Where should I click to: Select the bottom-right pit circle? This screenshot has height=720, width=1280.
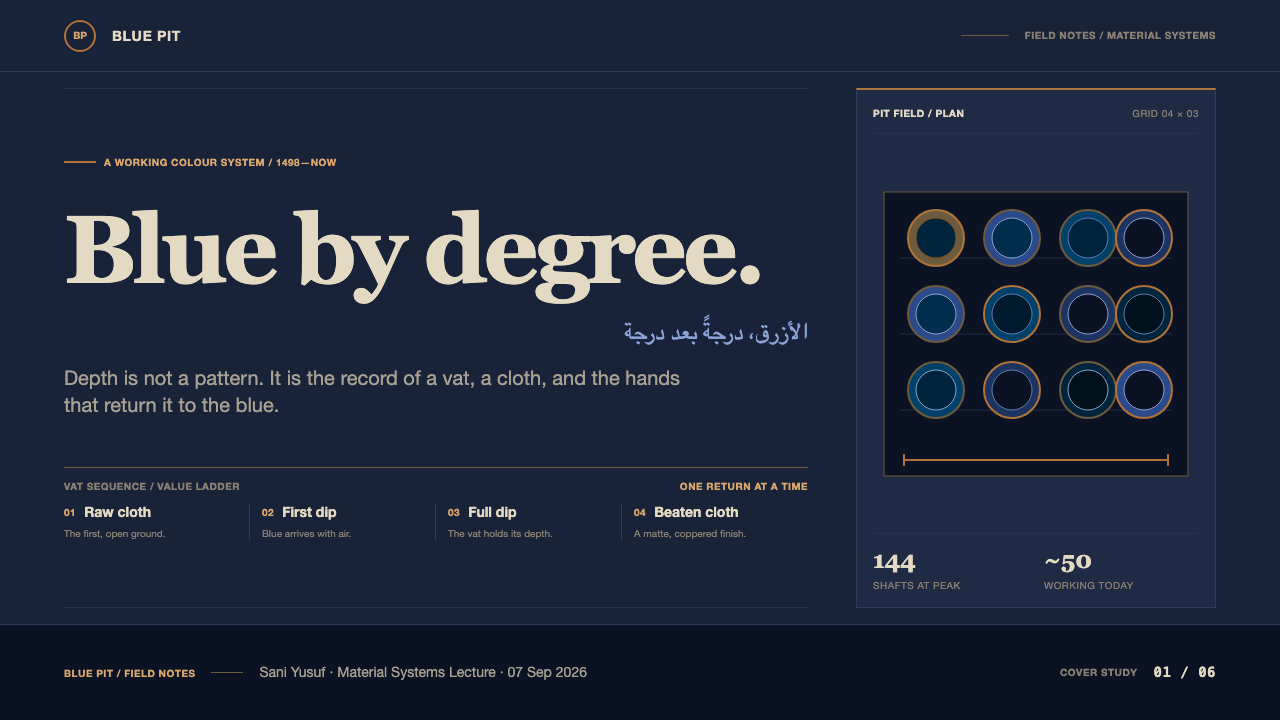[1144, 390]
